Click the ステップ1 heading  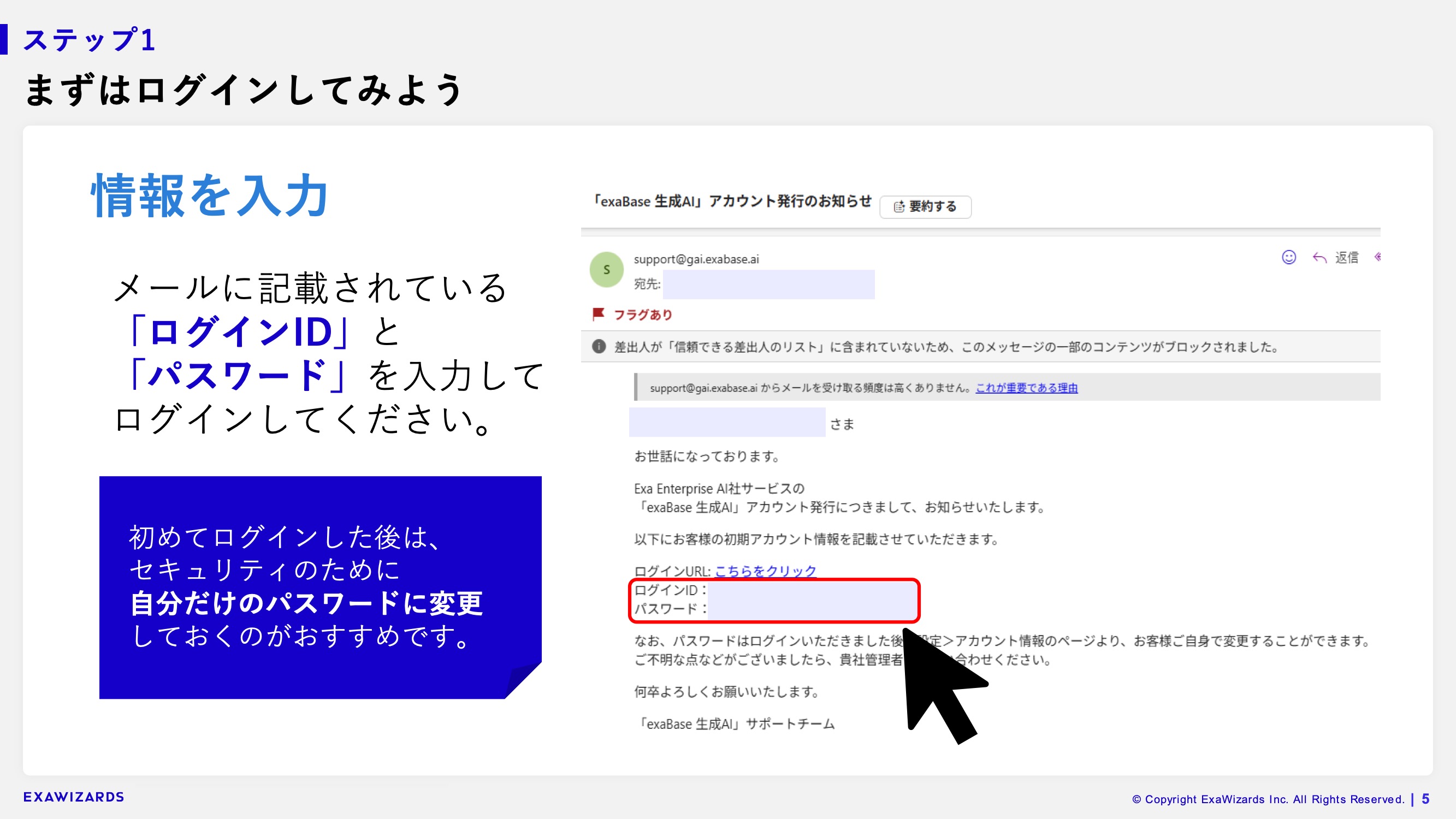pos(88,40)
